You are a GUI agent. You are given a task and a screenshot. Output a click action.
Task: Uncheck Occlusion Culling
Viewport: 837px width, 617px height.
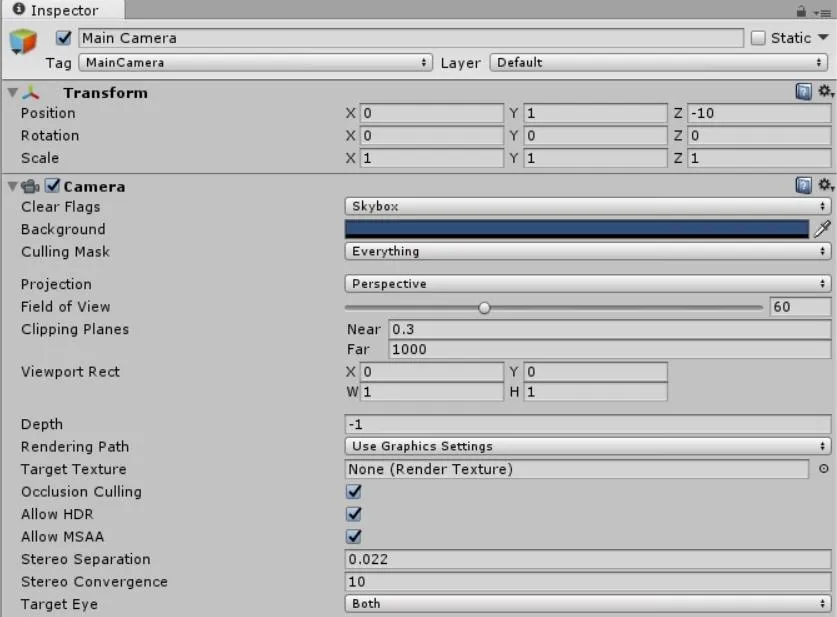point(354,491)
